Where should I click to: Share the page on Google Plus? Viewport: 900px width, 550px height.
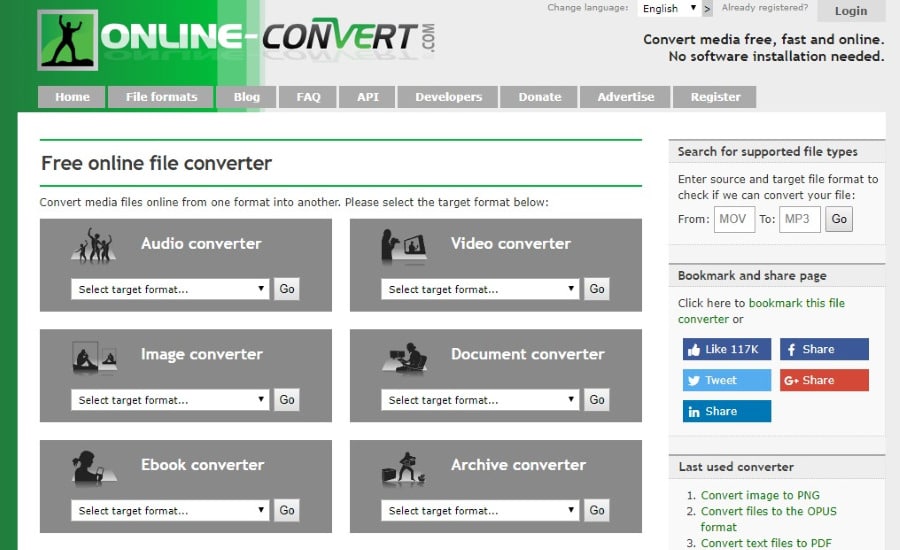[824, 380]
